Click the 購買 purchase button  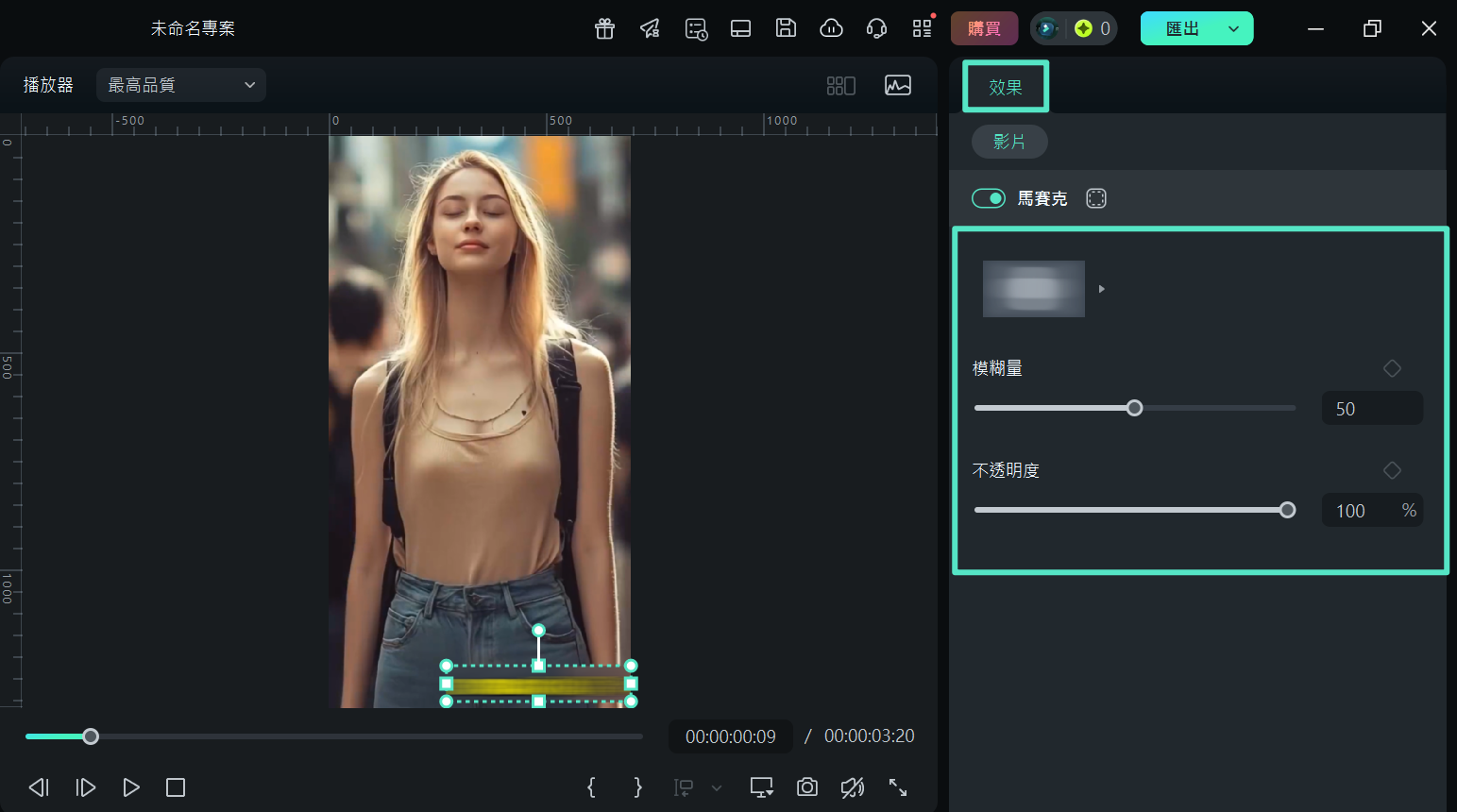pyautogui.click(x=984, y=28)
